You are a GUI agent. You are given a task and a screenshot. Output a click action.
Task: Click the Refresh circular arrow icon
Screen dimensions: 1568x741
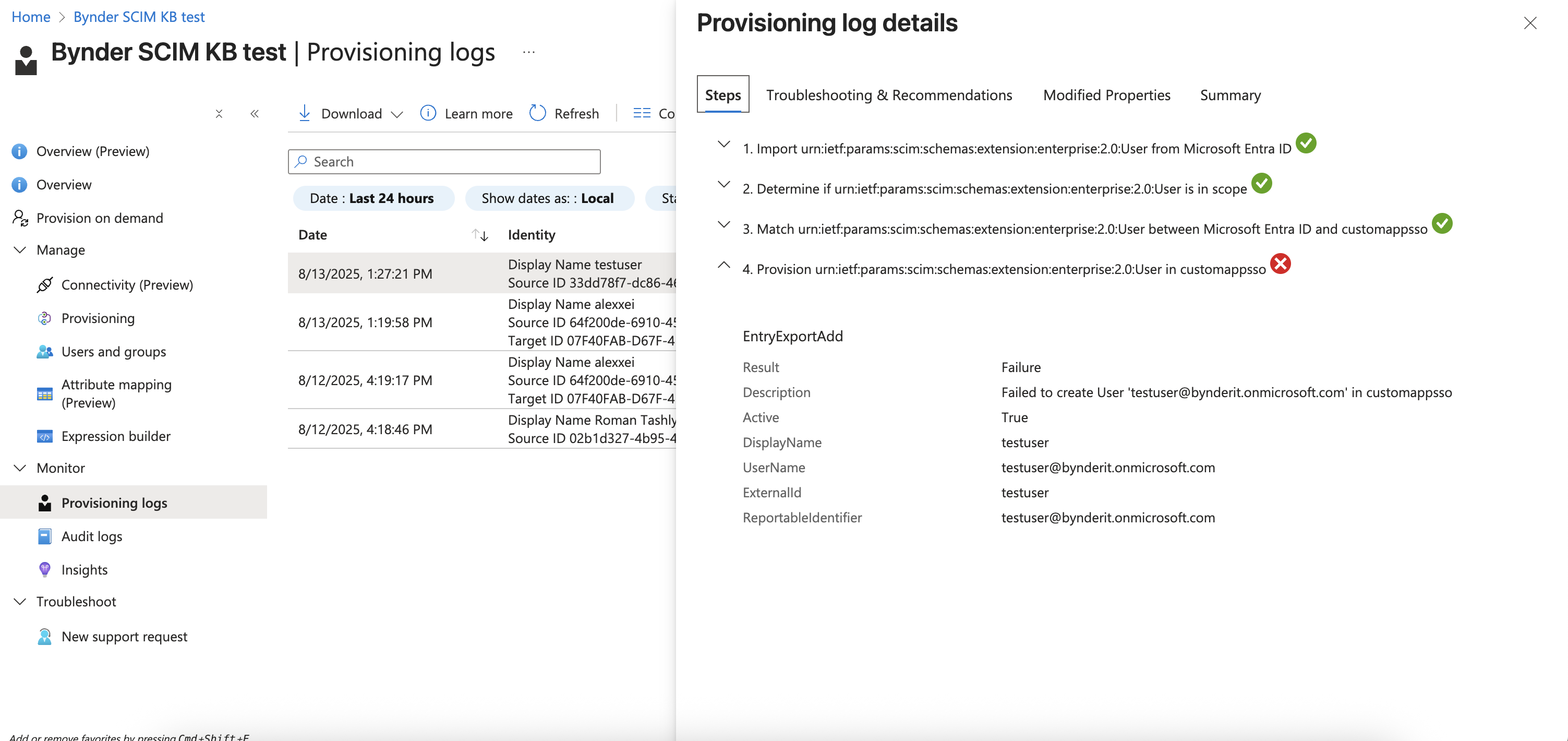(x=537, y=113)
